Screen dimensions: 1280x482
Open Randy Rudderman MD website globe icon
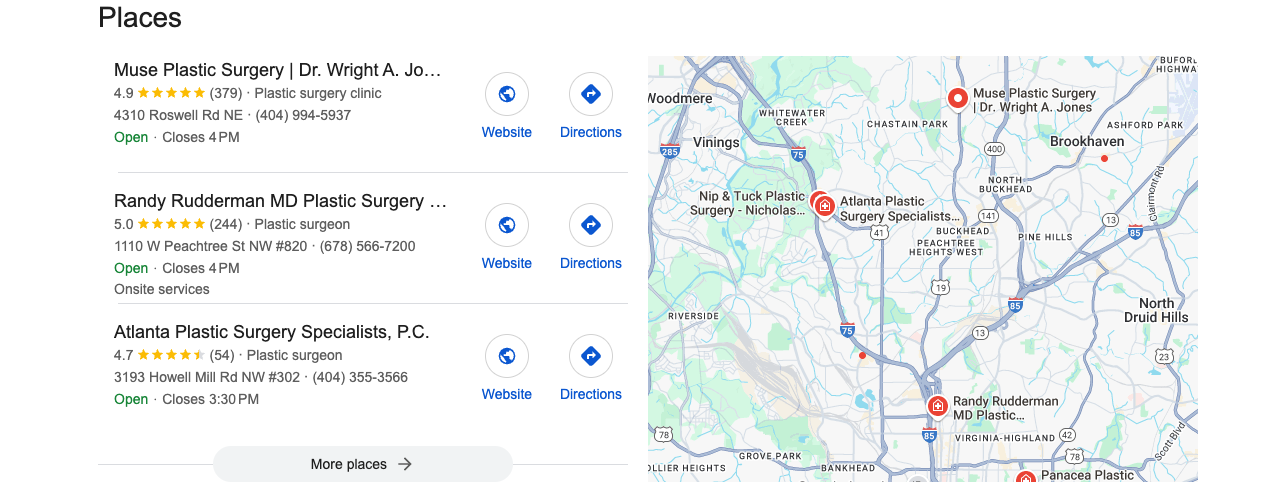(x=507, y=225)
